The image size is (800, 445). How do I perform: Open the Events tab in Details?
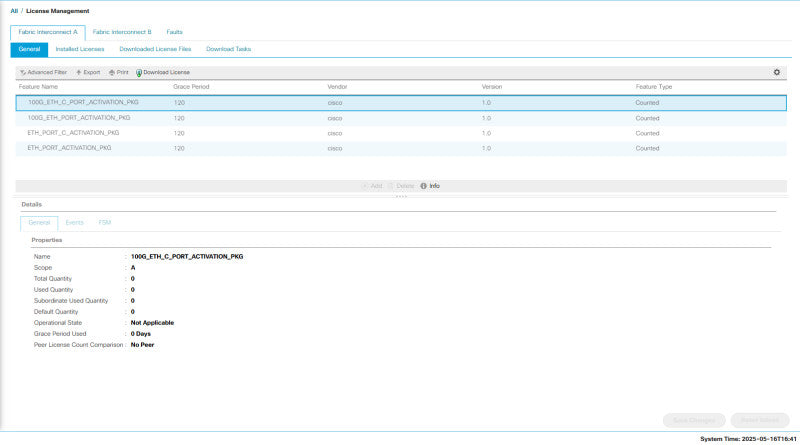pos(74,223)
